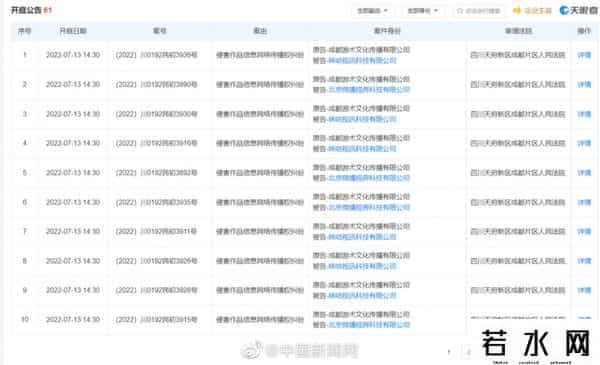The image size is (600, 365).
Task: Open the defendant company link in row 5
Action: click(369, 178)
